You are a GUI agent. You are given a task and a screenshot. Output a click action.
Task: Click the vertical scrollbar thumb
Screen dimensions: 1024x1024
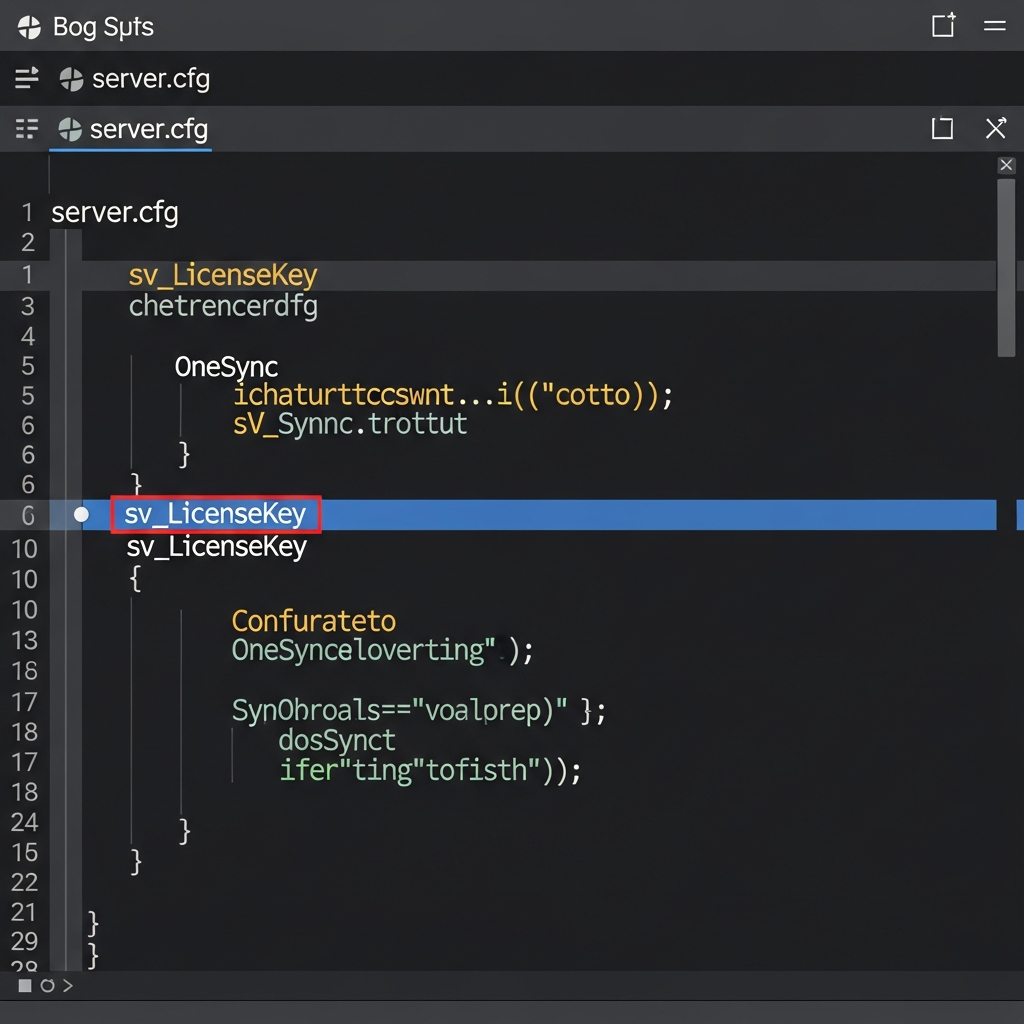[1006, 268]
